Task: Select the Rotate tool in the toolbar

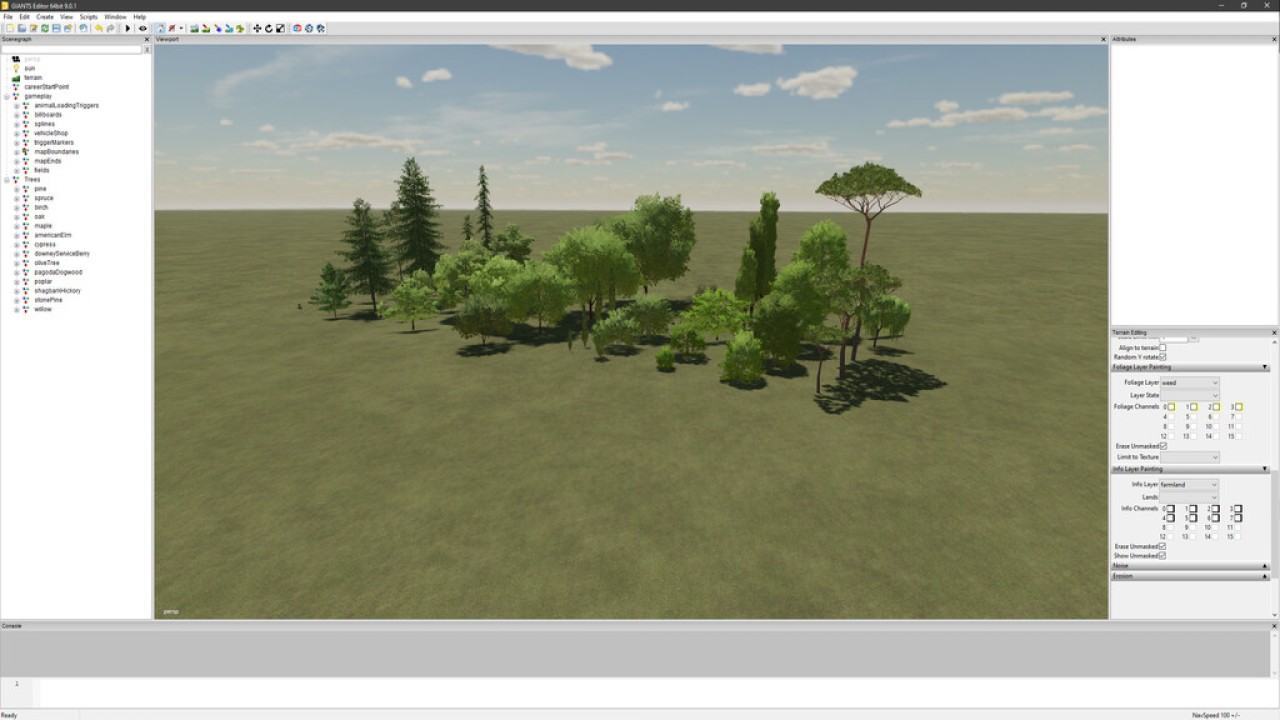Action: (268, 28)
